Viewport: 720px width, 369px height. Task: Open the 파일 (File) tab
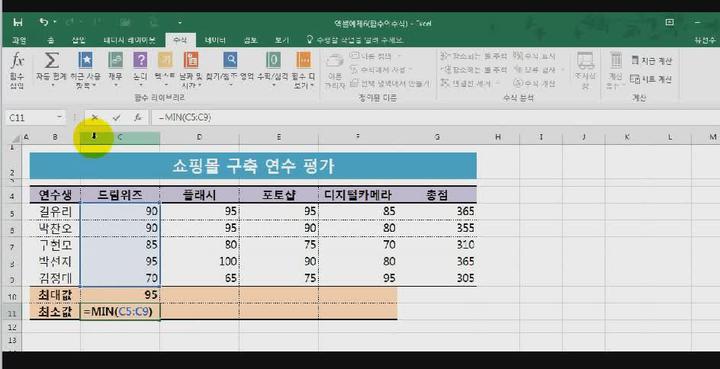tap(19, 40)
